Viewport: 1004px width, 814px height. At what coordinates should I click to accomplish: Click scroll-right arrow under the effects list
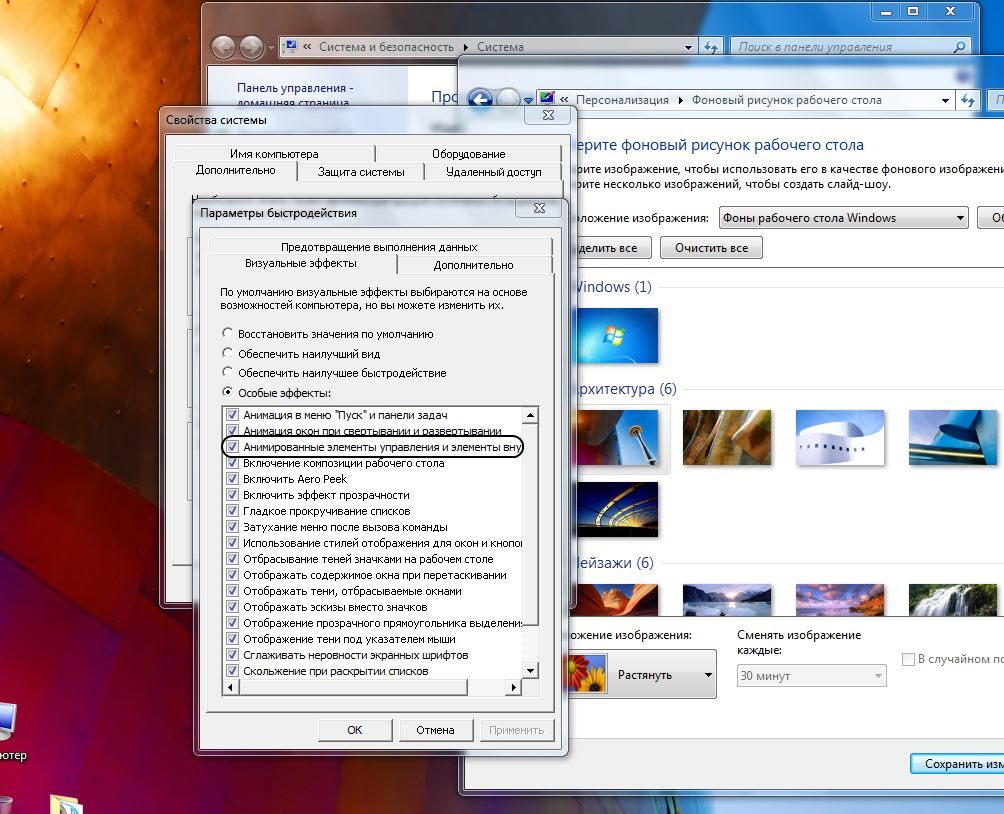click(515, 687)
